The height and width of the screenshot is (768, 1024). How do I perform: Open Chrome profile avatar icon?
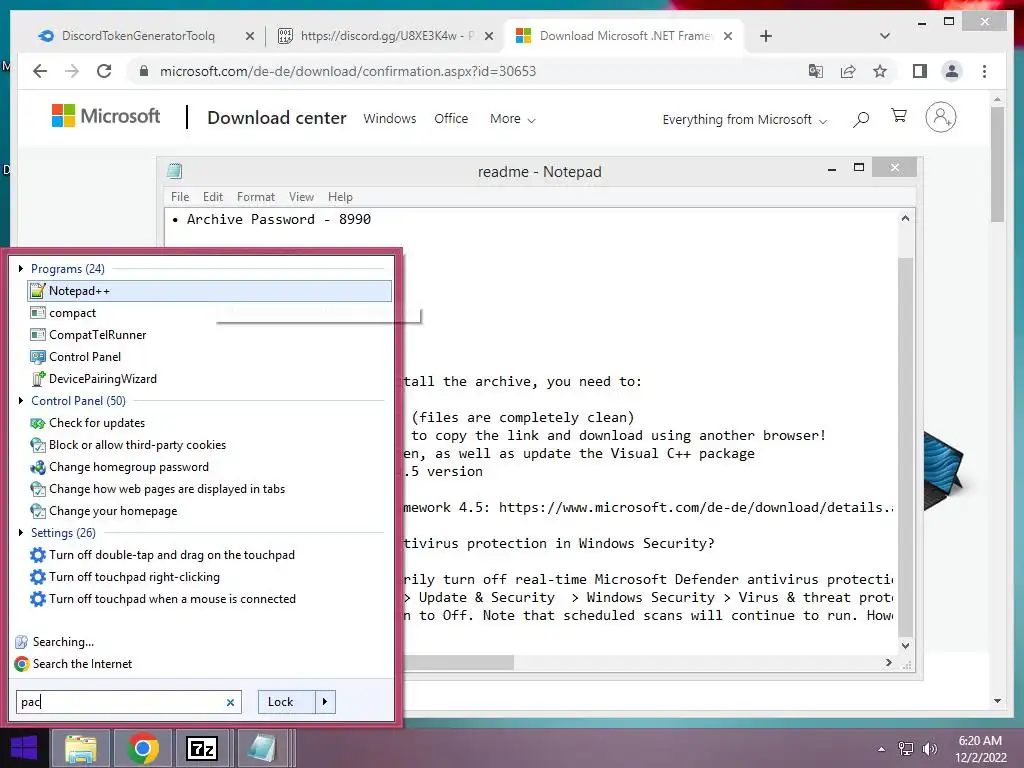tap(952, 71)
